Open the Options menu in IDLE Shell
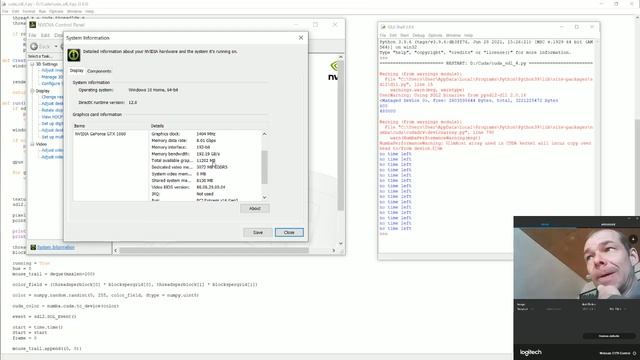Viewport: 640px width, 360px height. point(435,36)
